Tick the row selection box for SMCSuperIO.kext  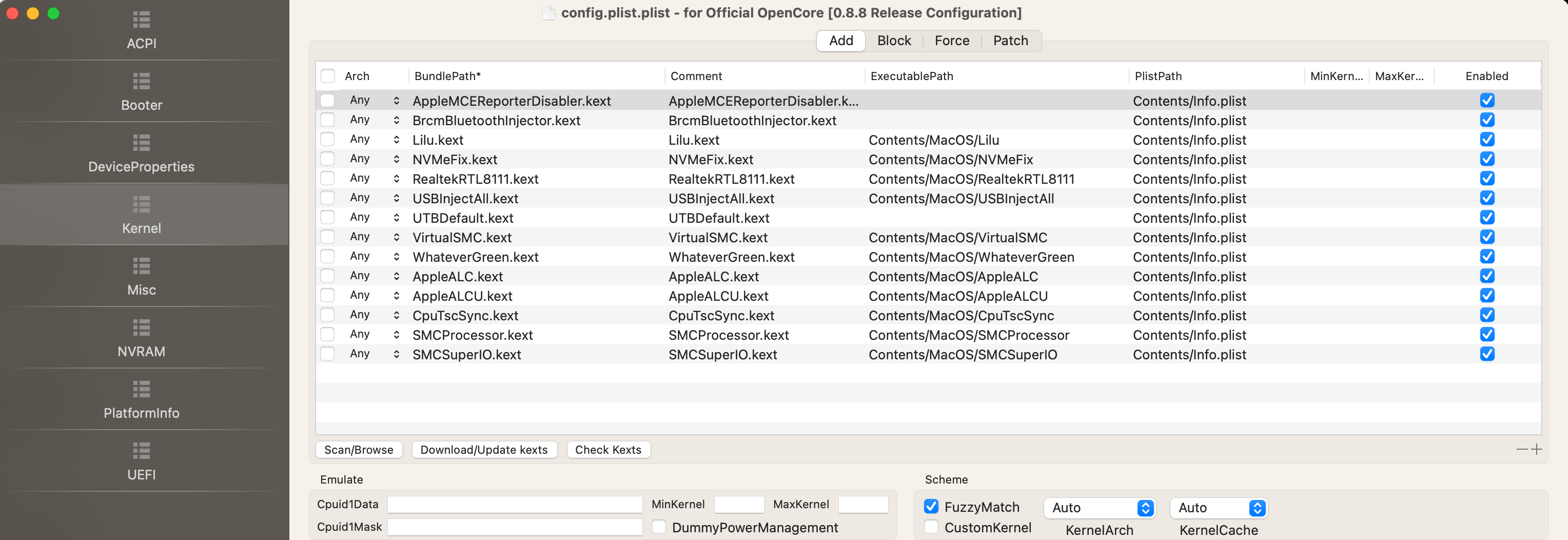pyautogui.click(x=327, y=354)
